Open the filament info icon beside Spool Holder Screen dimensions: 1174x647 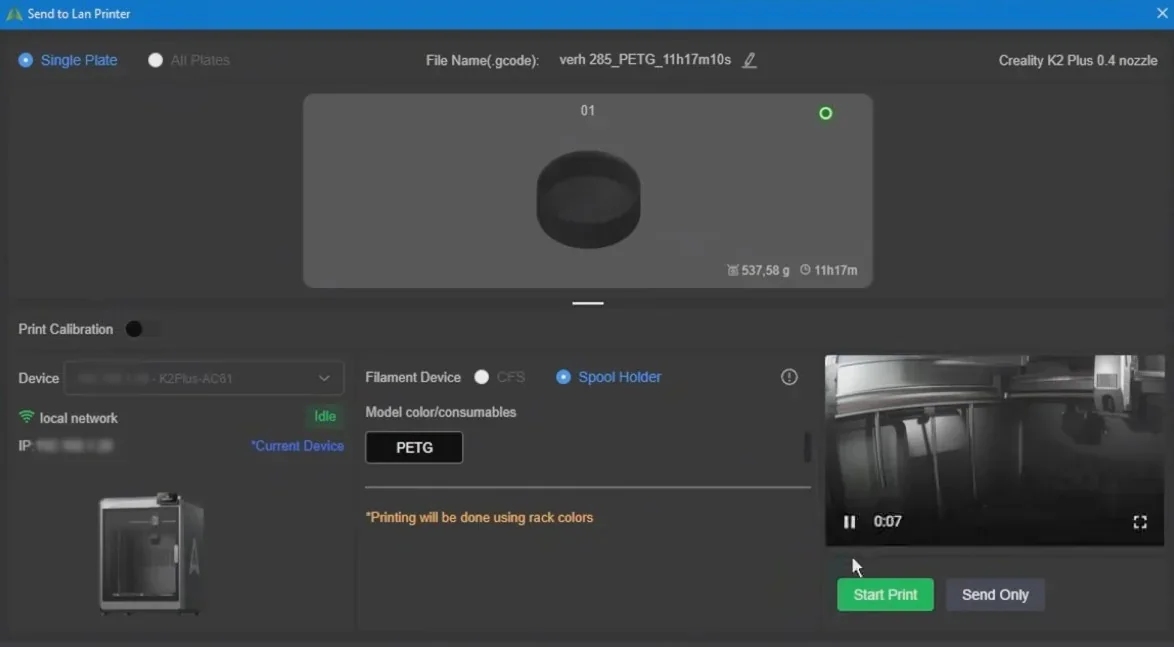tap(788, 376)
